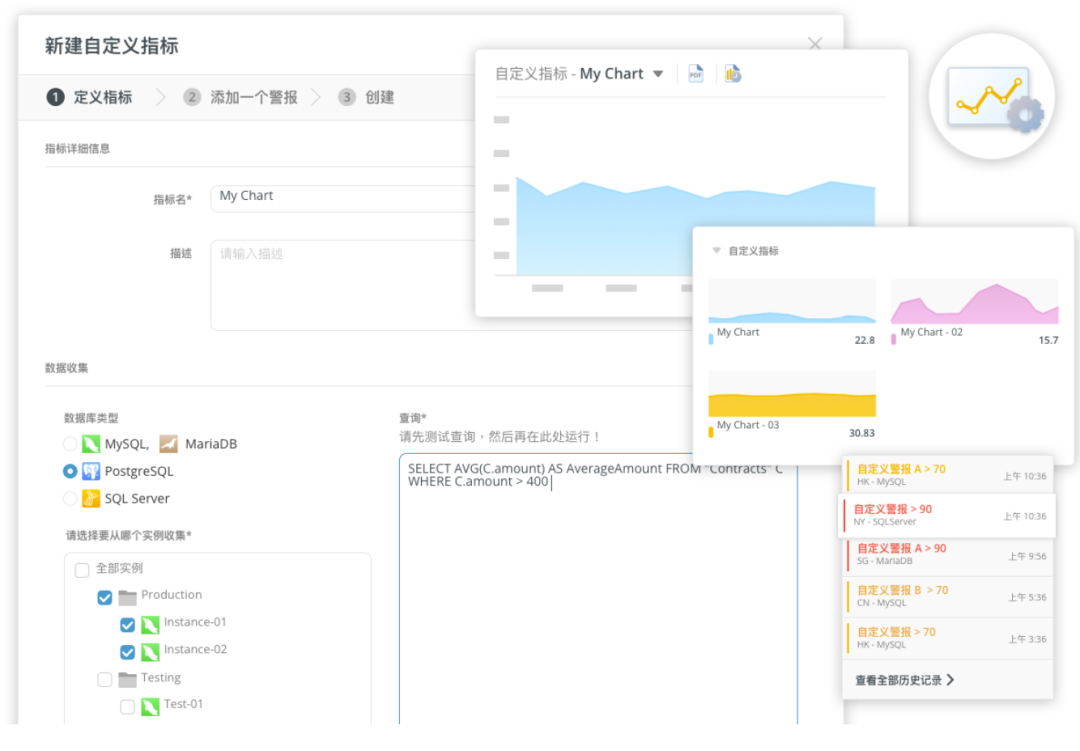This screenshot has width=1080, height=751.
Task: Click the Instance-01 MySQL icon
Action: (x=150, y=624)
